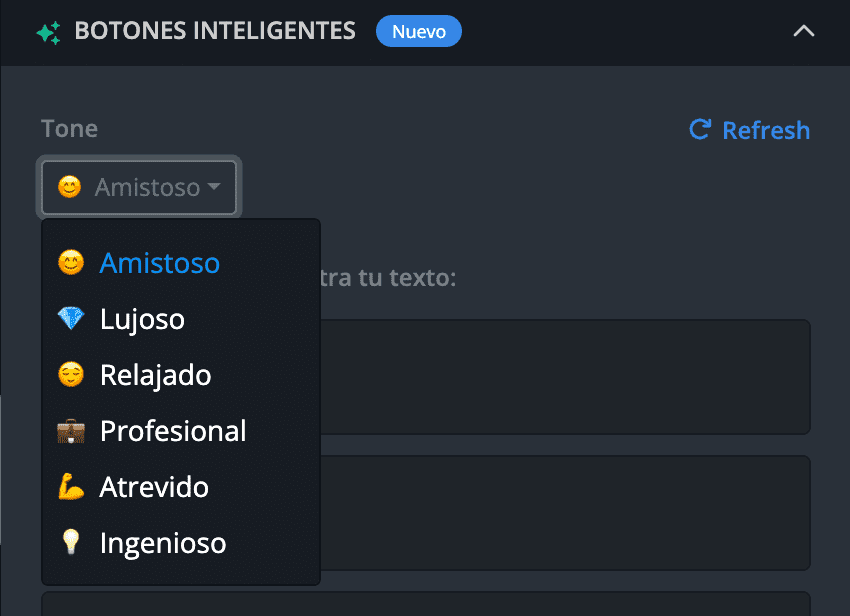Click the flexed arm emoji next to Atrevido

pyautogui.click(x=71, y=486)
